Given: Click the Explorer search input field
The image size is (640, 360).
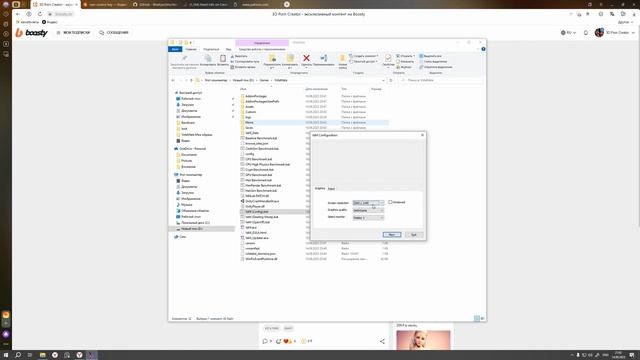Looking at the screenshot, I should pyautogui.click(x=441, y=80).
